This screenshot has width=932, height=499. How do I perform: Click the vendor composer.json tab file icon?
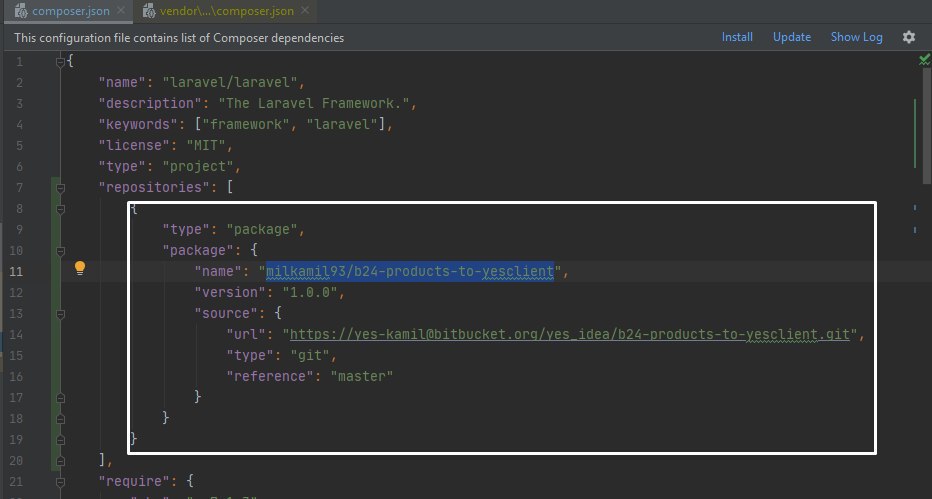[x=149, y=11]
